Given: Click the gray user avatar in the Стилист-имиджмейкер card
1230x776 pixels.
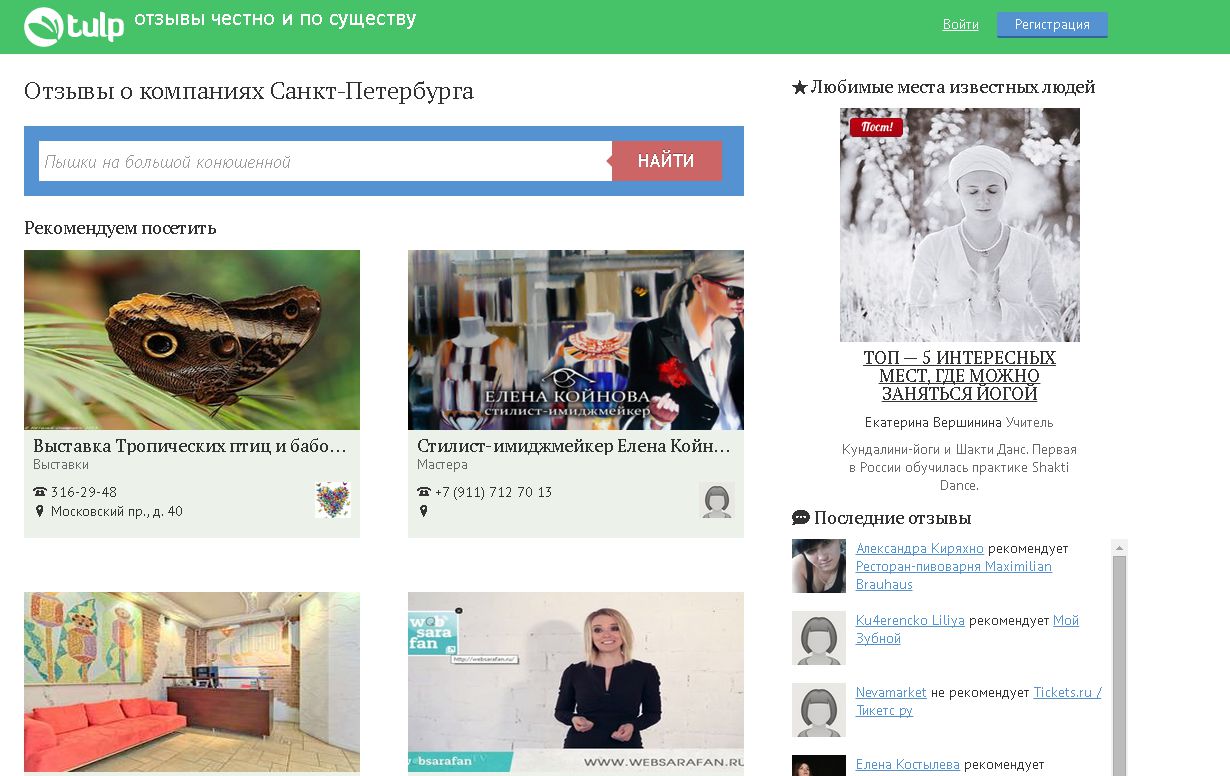Looking at the screenshot, I should tap(717, 499).
